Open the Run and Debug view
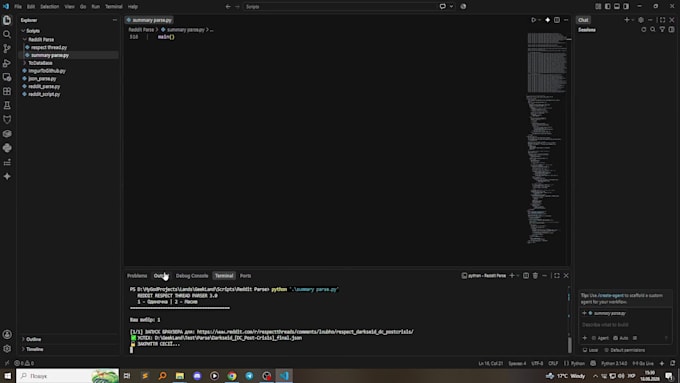This screenshot has width=680, height=383. click(7, 63)
